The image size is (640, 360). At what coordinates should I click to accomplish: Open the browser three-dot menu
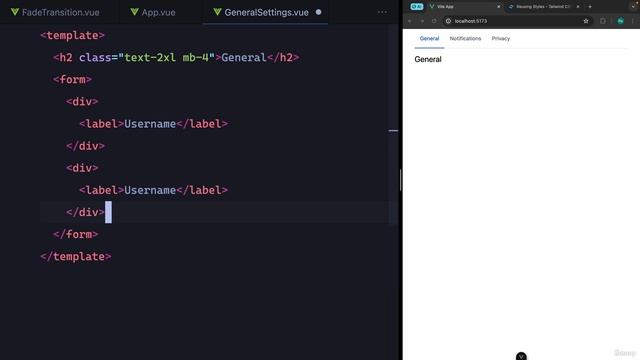[633, 21]
